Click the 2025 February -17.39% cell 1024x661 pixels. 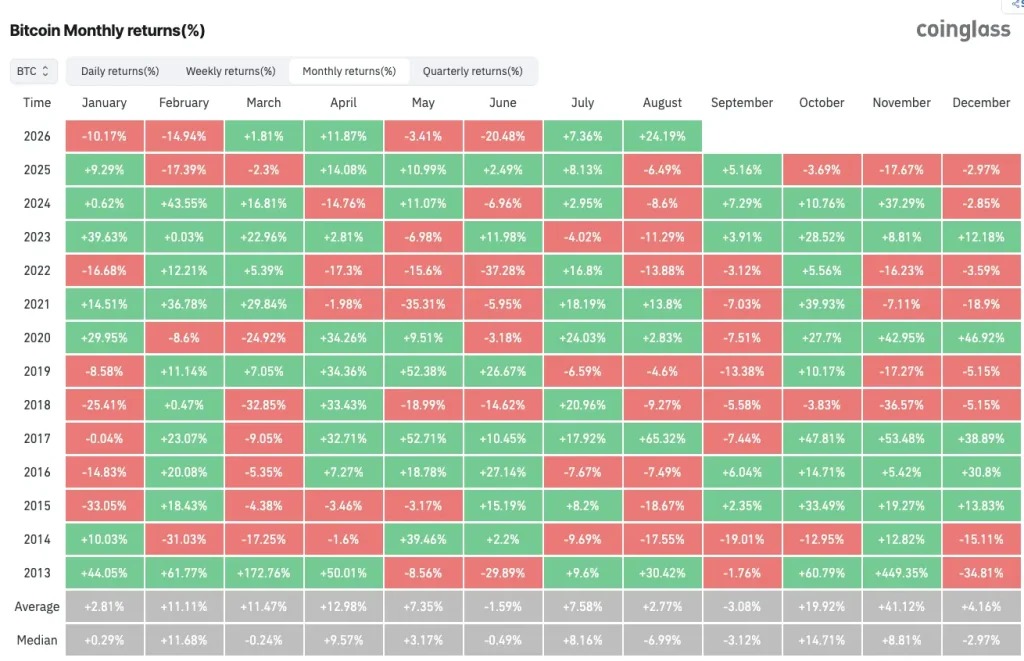(x=184, y=170)
